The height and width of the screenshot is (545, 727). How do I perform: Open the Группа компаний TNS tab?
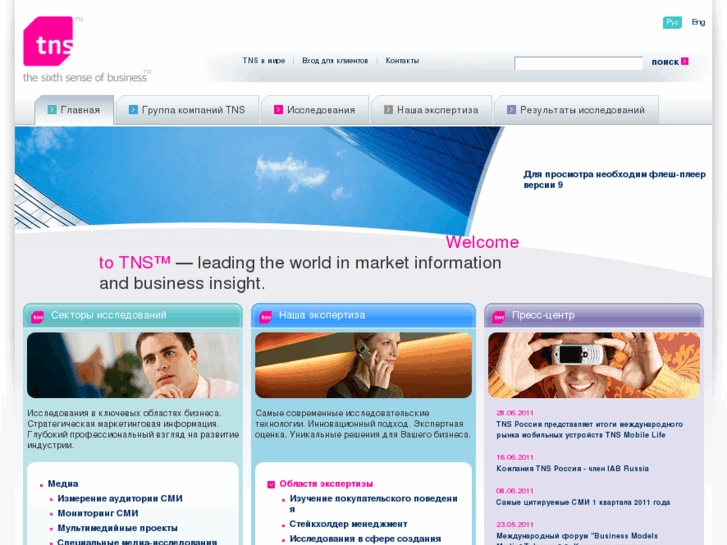click(187, 110)
